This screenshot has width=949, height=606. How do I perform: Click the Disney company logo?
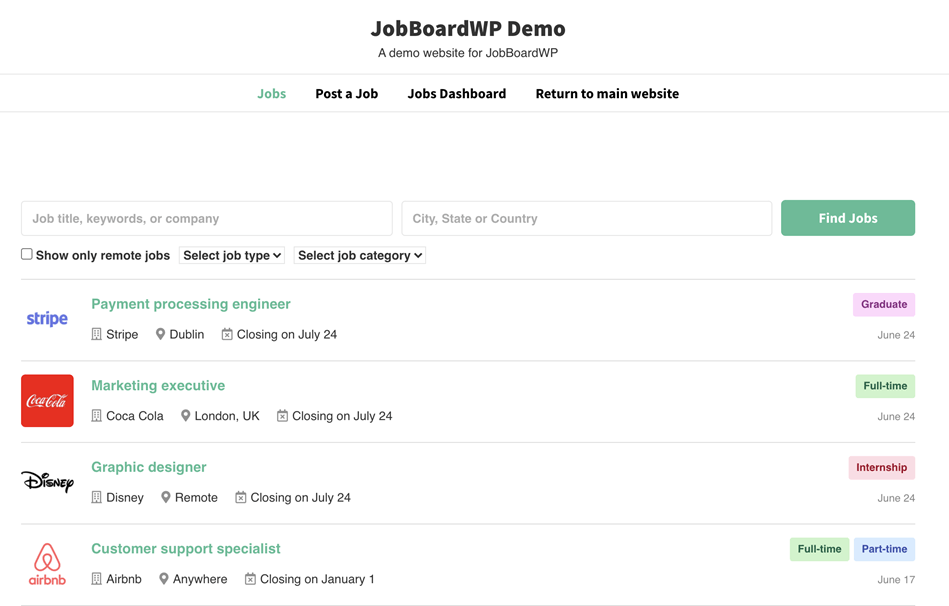coord(47,482)
